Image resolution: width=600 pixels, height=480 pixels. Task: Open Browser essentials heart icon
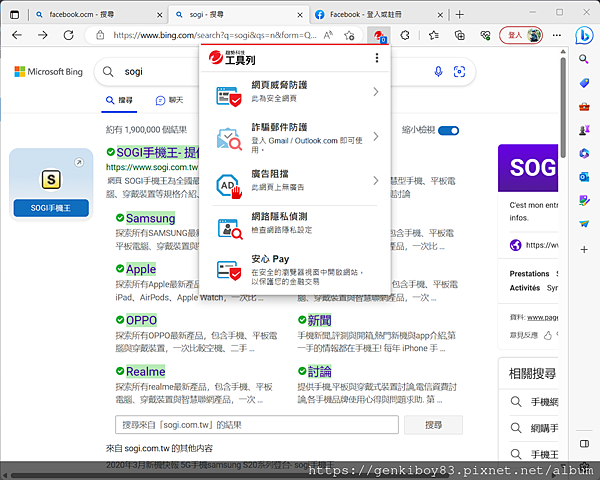[485, 36]
